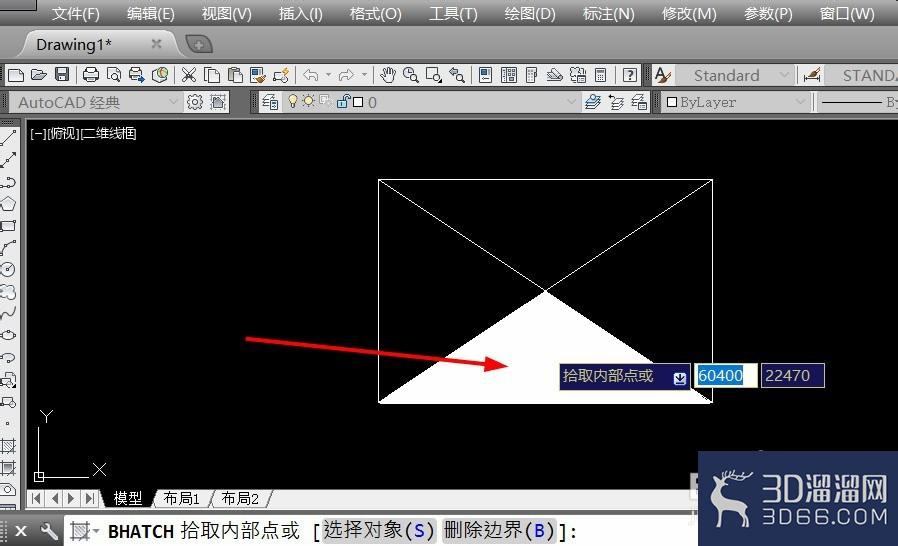Click the Layer Previous icon
This screenshot has width=898, height=546.
tap(616, 102)
